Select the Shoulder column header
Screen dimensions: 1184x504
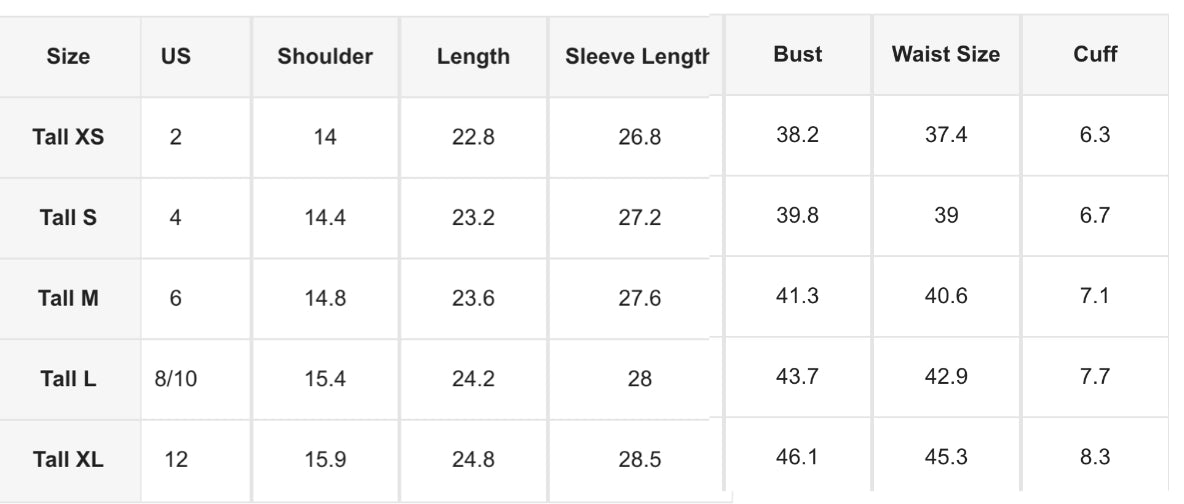[325, 57]
